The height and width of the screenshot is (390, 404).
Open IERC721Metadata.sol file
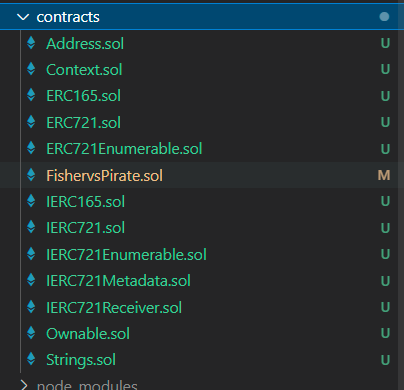(x=118, y=281)
